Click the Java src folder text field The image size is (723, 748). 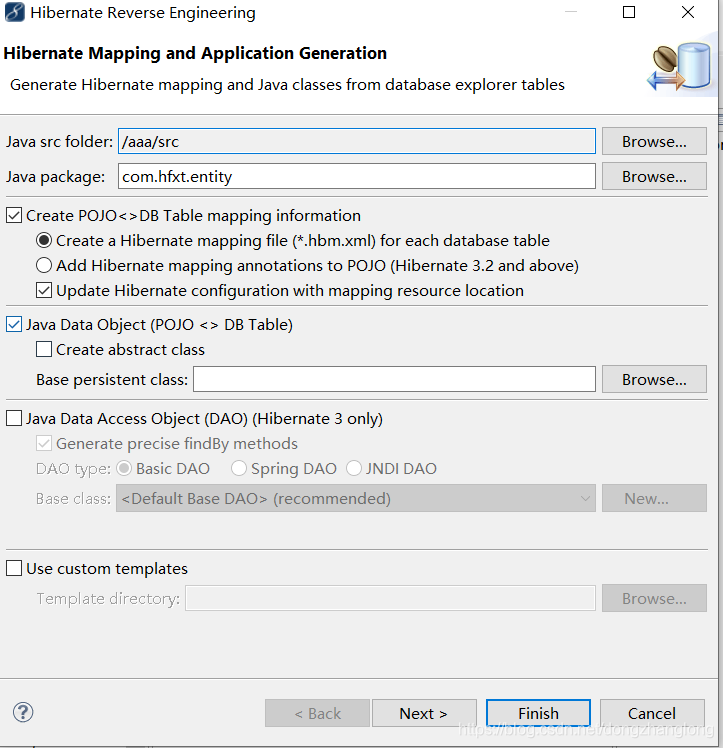point(357,141)
